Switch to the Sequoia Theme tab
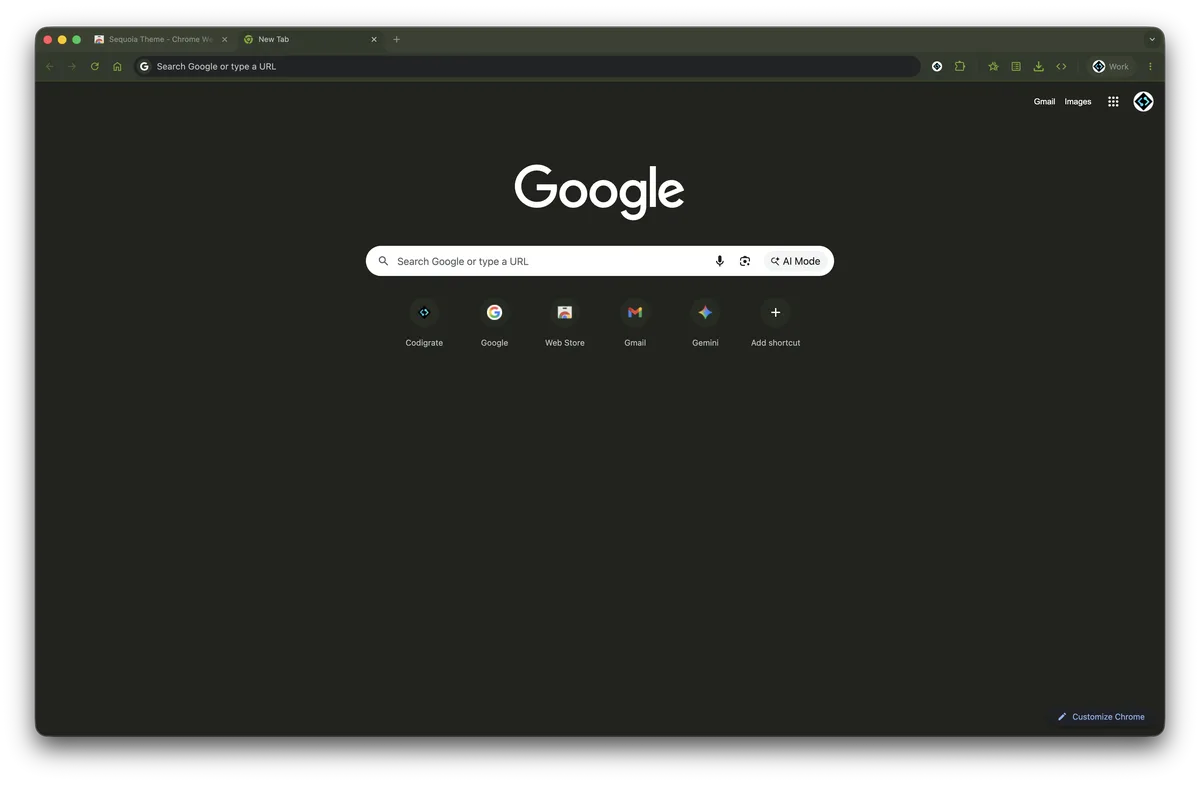This screenshot has width=1200, height=787. click(x=161, y=40)
